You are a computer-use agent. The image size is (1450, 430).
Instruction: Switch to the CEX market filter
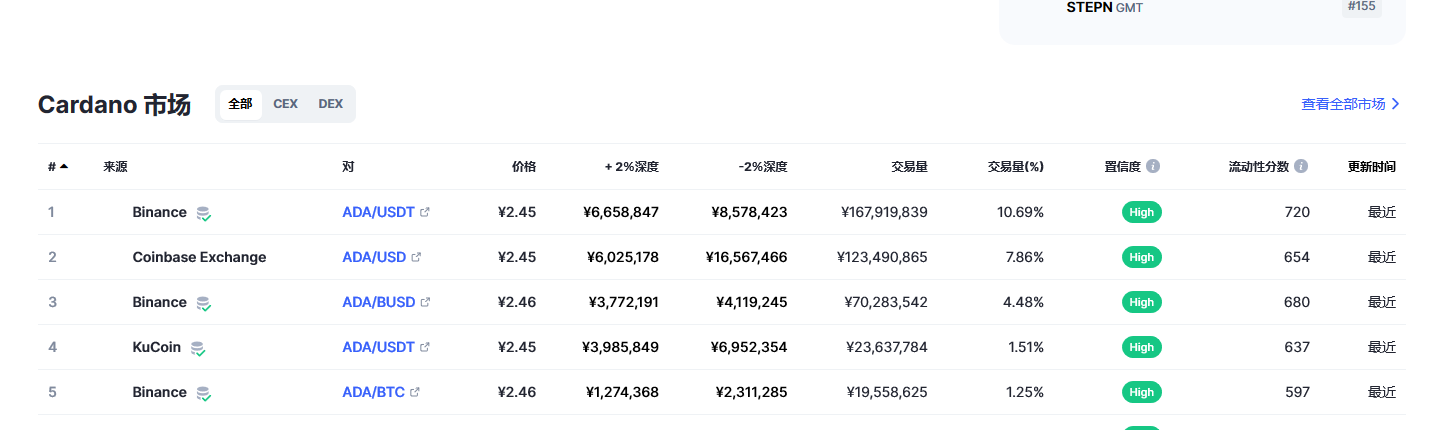[x=285, y=104]
